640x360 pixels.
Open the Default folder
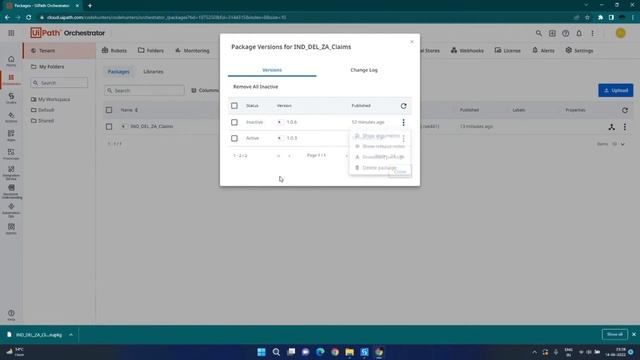tap(42, 110)
